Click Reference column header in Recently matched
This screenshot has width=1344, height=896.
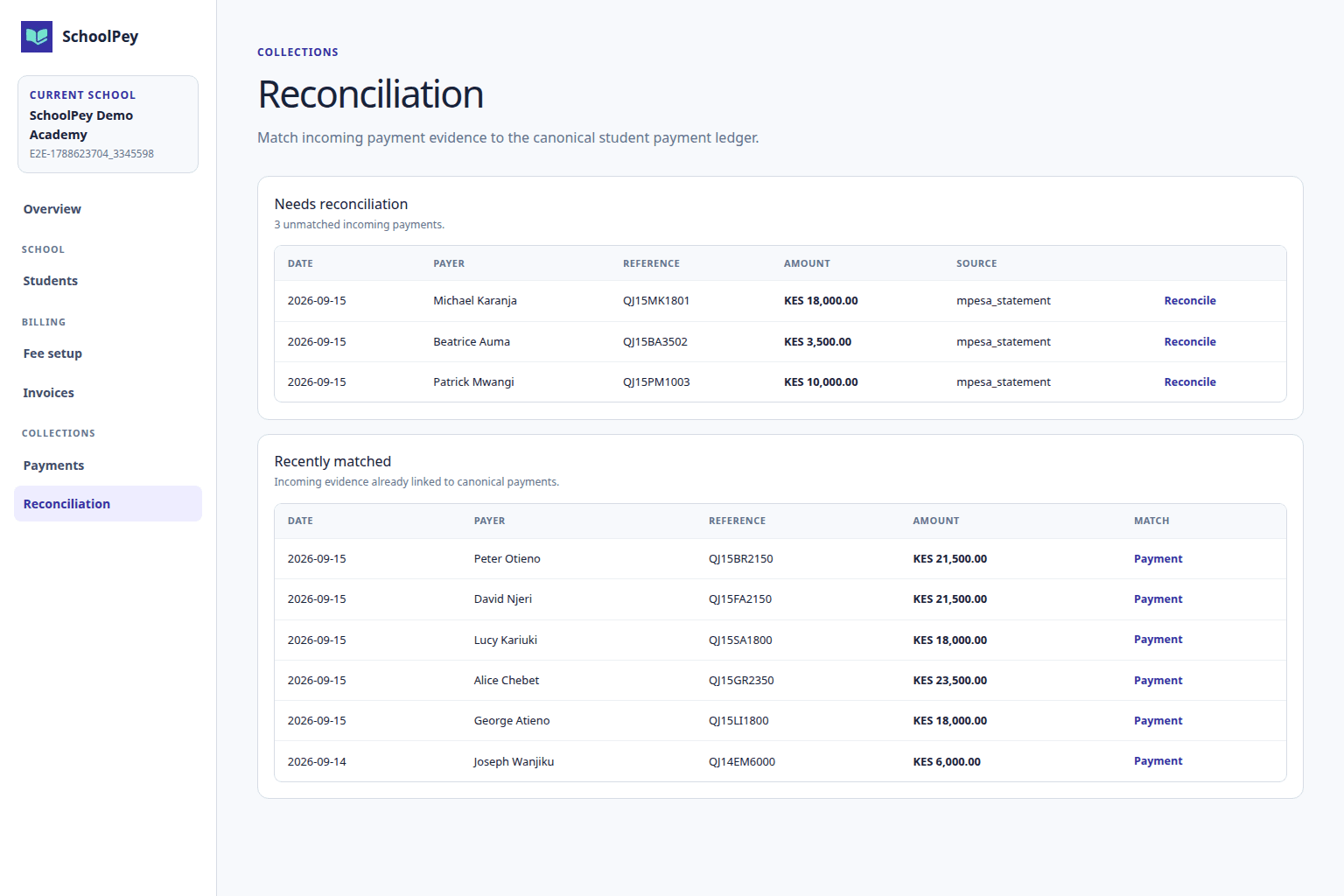pos(737,521)
